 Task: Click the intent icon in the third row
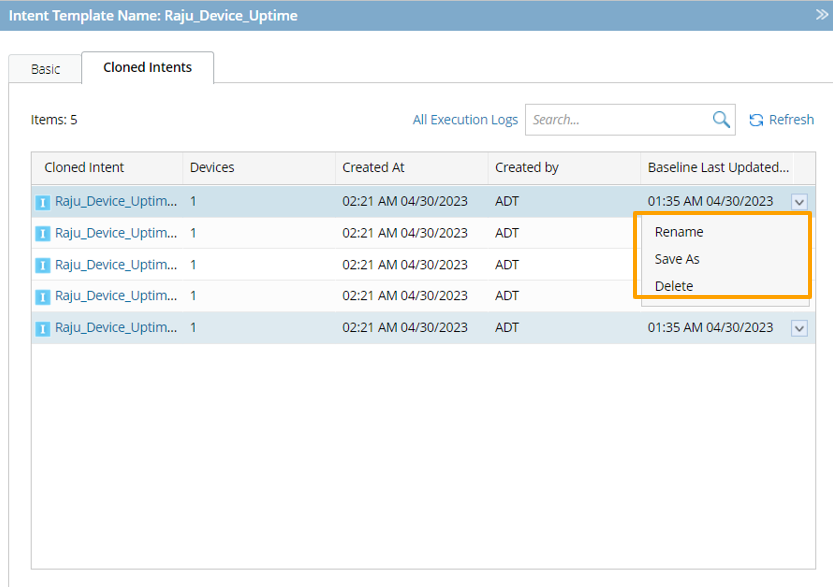[42, 265]
